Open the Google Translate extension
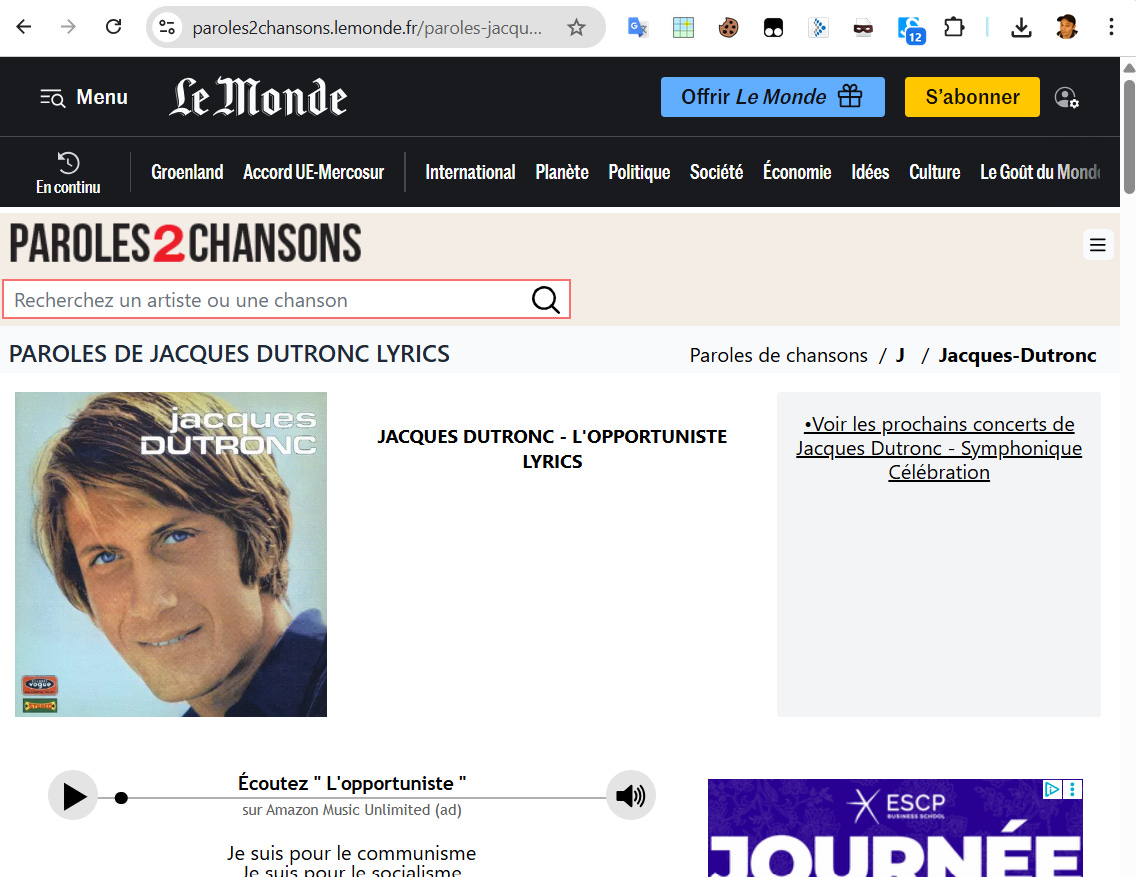1136x877 pixels. tap(638, 28)
